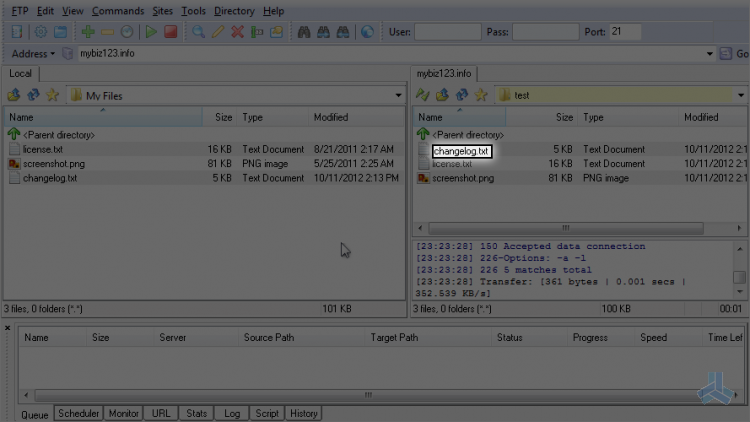
Task: Open the remote test folder dropdown
Action: tap(741, 95)
